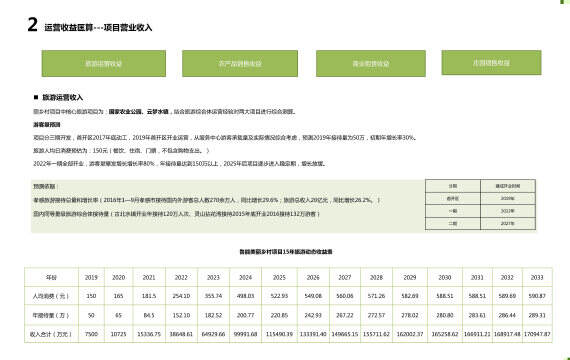Viewport: 570px width, 360px height.
Task: Click the square bullet before 旅游运营收入
Action: tap(36, 97)
